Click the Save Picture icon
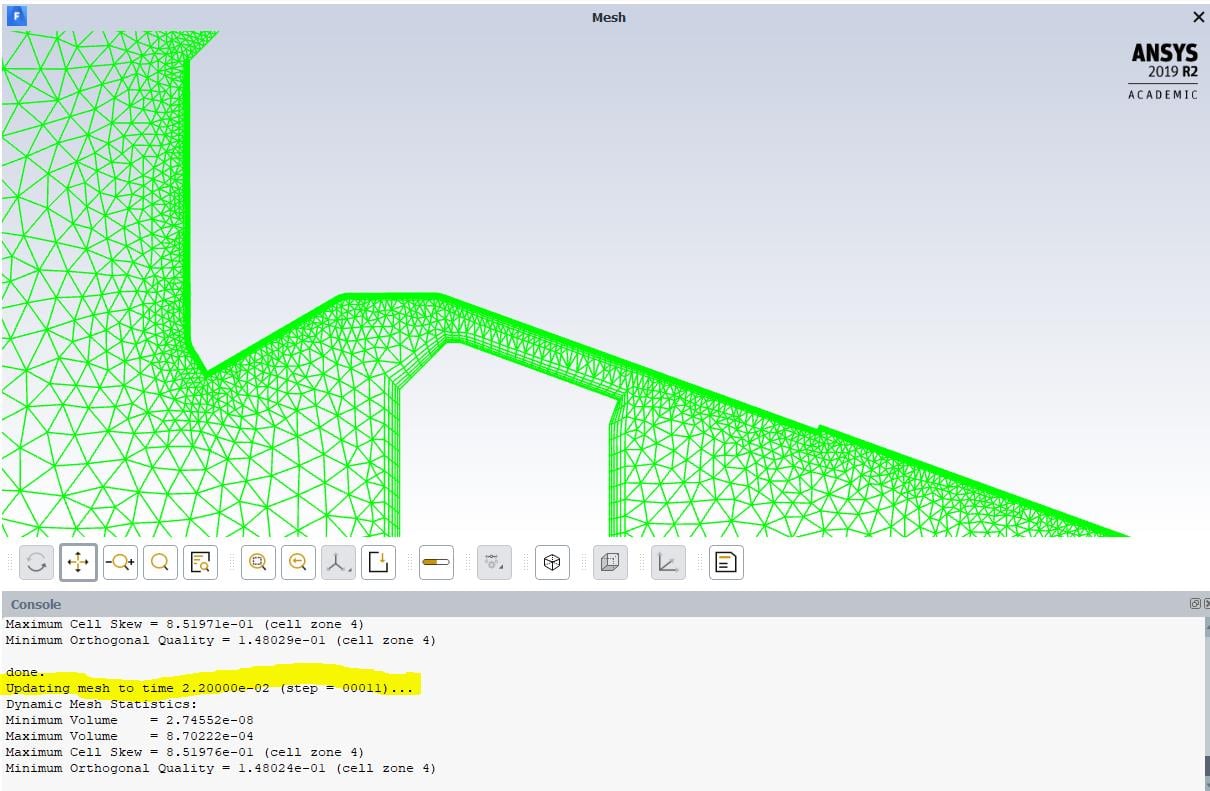The image size is (1210, 791). 378,563
